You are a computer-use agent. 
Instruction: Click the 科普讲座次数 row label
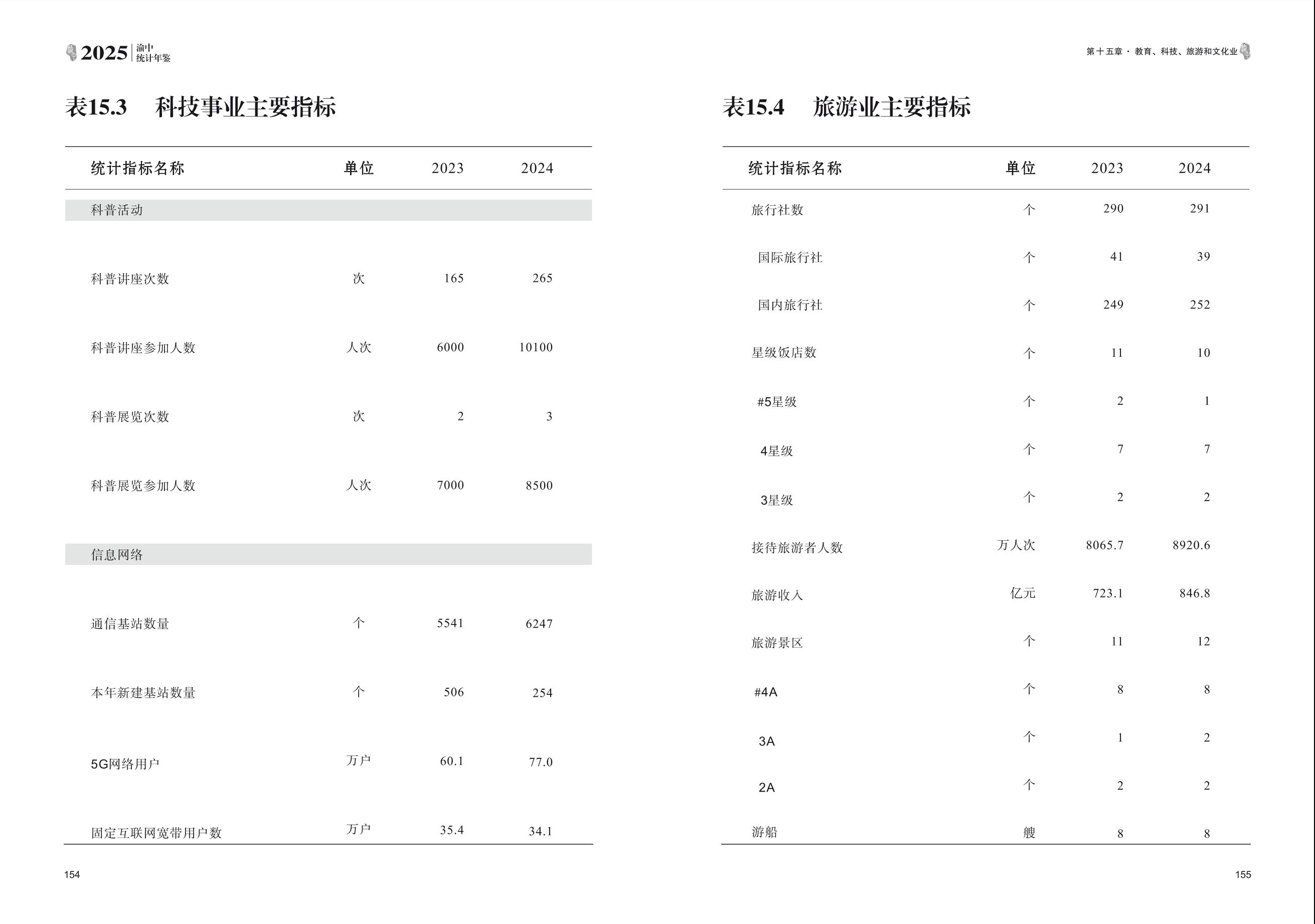click(130, 279)
